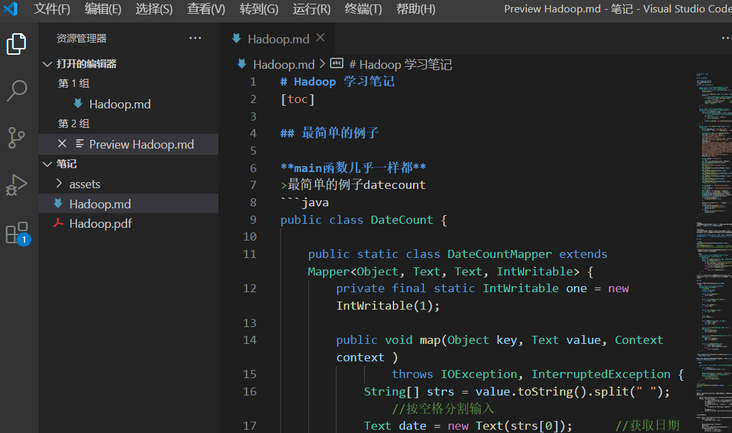
Task: Click Hadoop.md in the breadcrumb
Action: pos(283,64)
